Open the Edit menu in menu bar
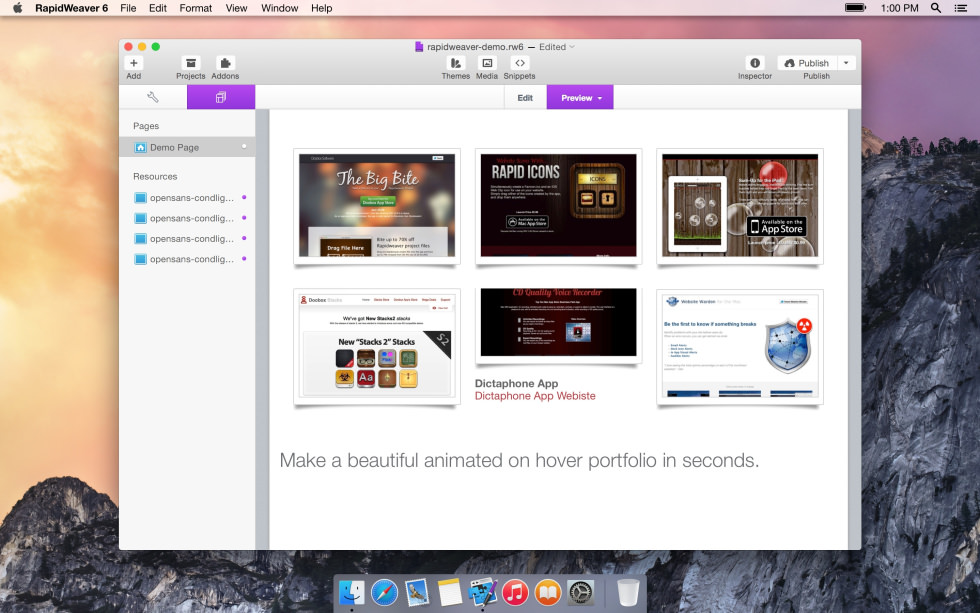Viewport: 980px width, 613px height. click(x=158, y=8)
